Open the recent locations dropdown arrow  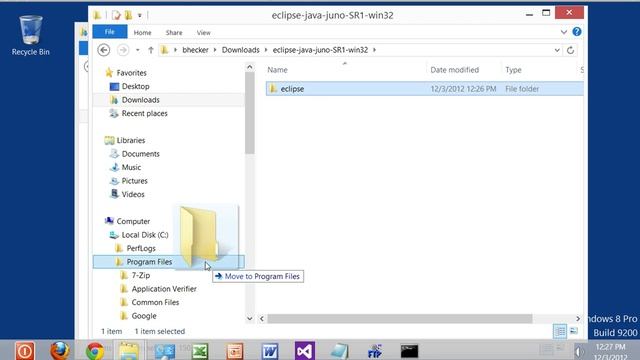pos(138,50)
